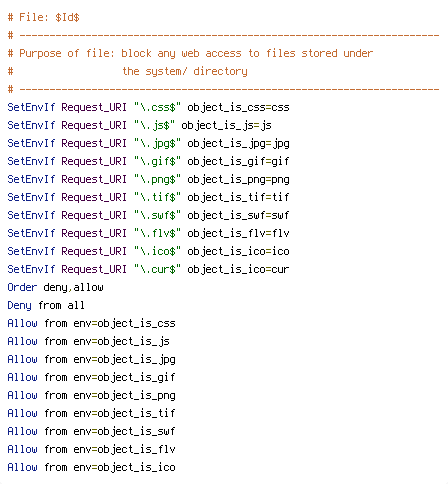Click the "\.ico$" pattern string
448x484 pixels.
[x=157, y=251]
